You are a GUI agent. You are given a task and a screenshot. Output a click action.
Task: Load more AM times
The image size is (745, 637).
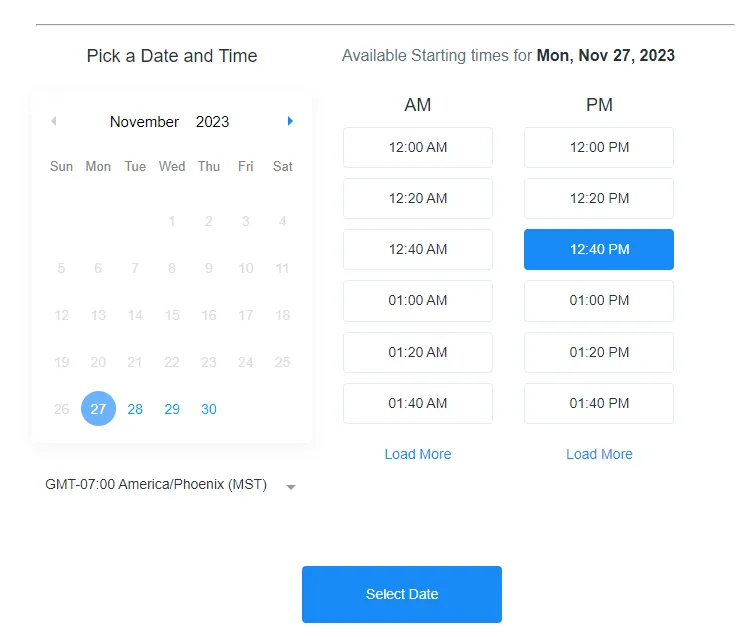coord(418,454)
